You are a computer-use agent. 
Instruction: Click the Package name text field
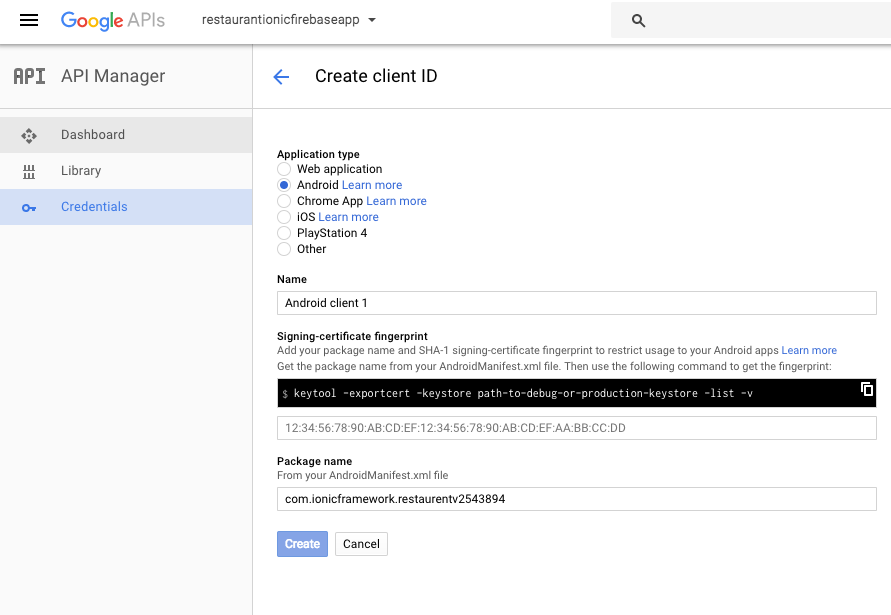(x=577, y=499)
